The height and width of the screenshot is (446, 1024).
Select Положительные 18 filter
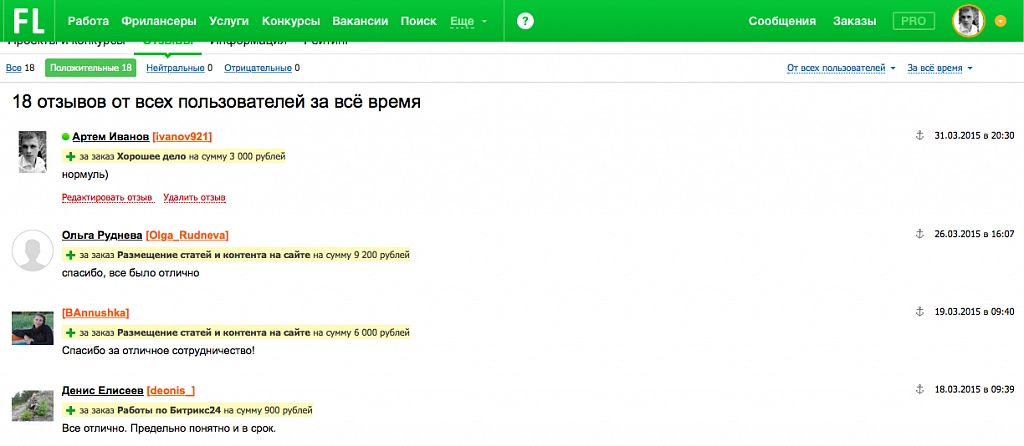tap(91, 67)
